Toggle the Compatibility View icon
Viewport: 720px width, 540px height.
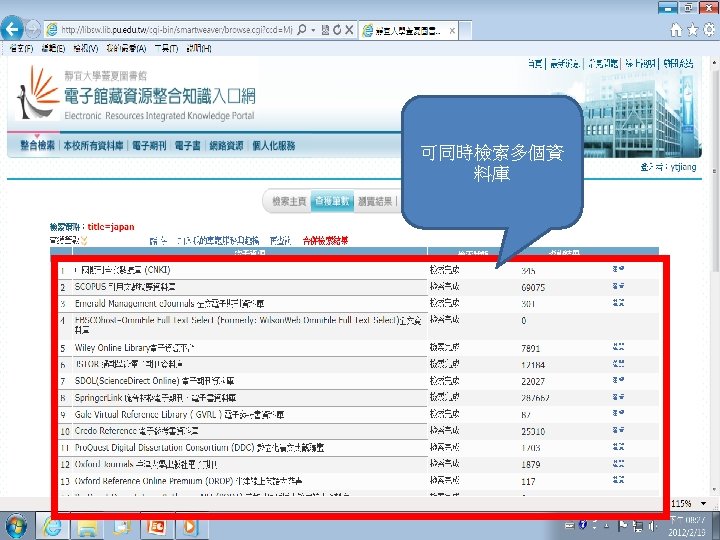click(325, 30)
